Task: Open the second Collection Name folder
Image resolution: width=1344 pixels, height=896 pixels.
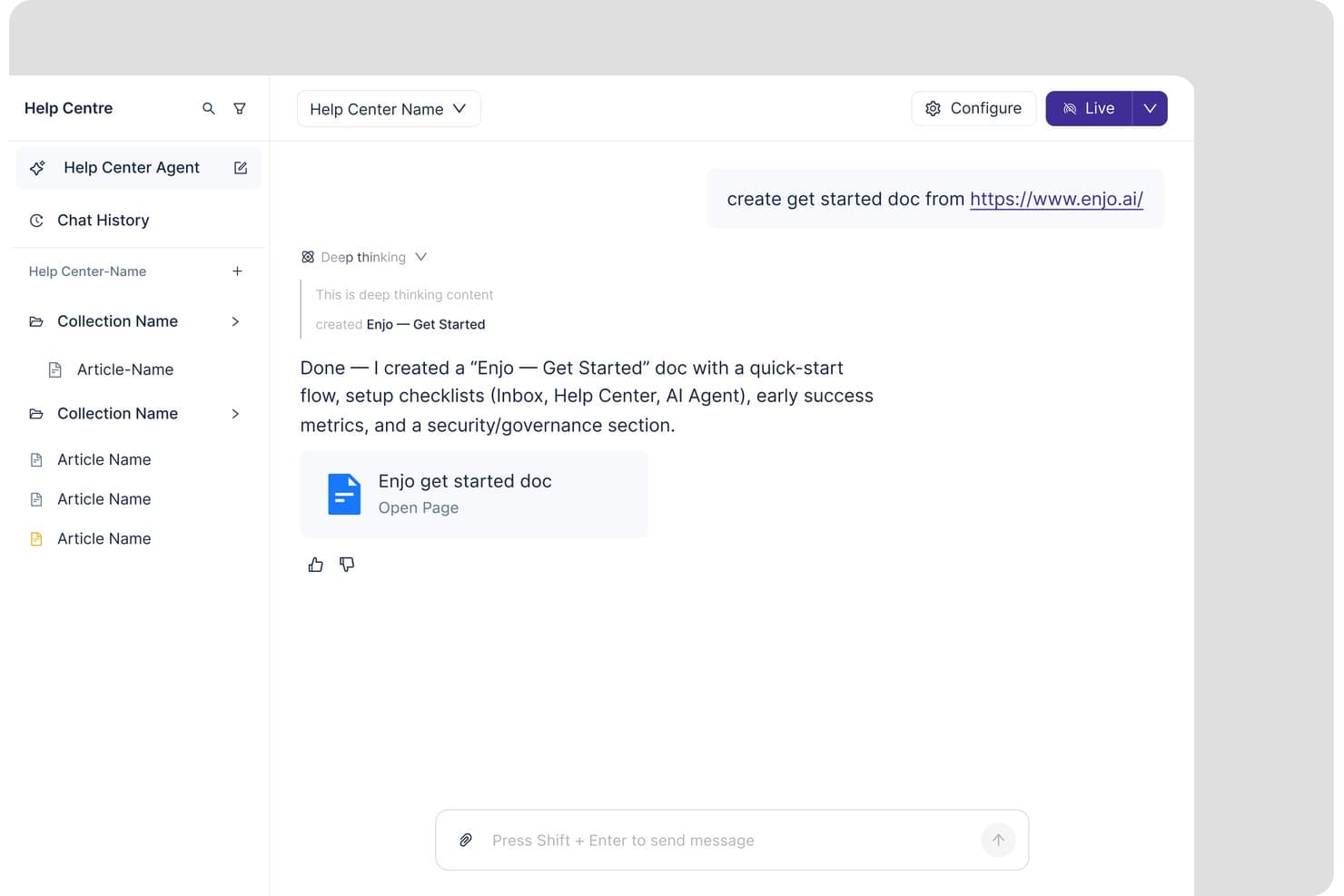Action: coord(36,414)
